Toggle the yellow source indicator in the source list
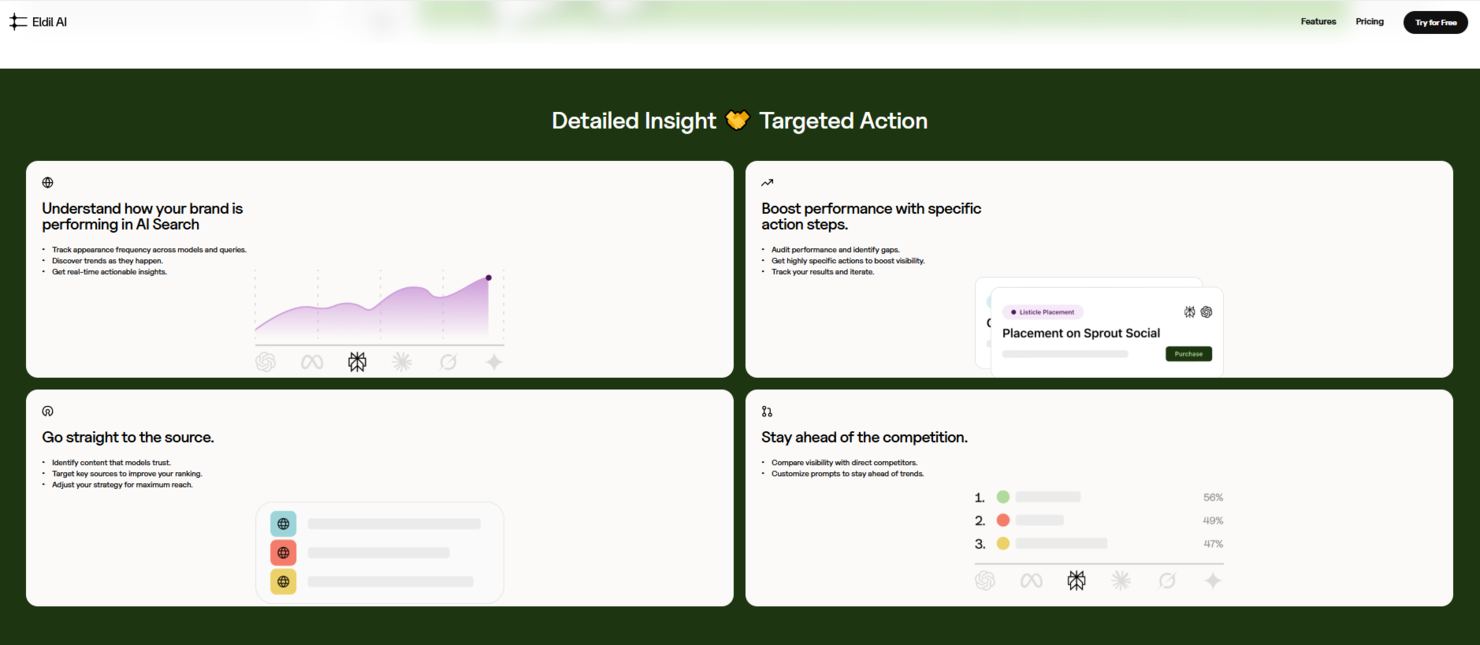The height and width of the screenshot is (645, 1480). tap(283, 581)
